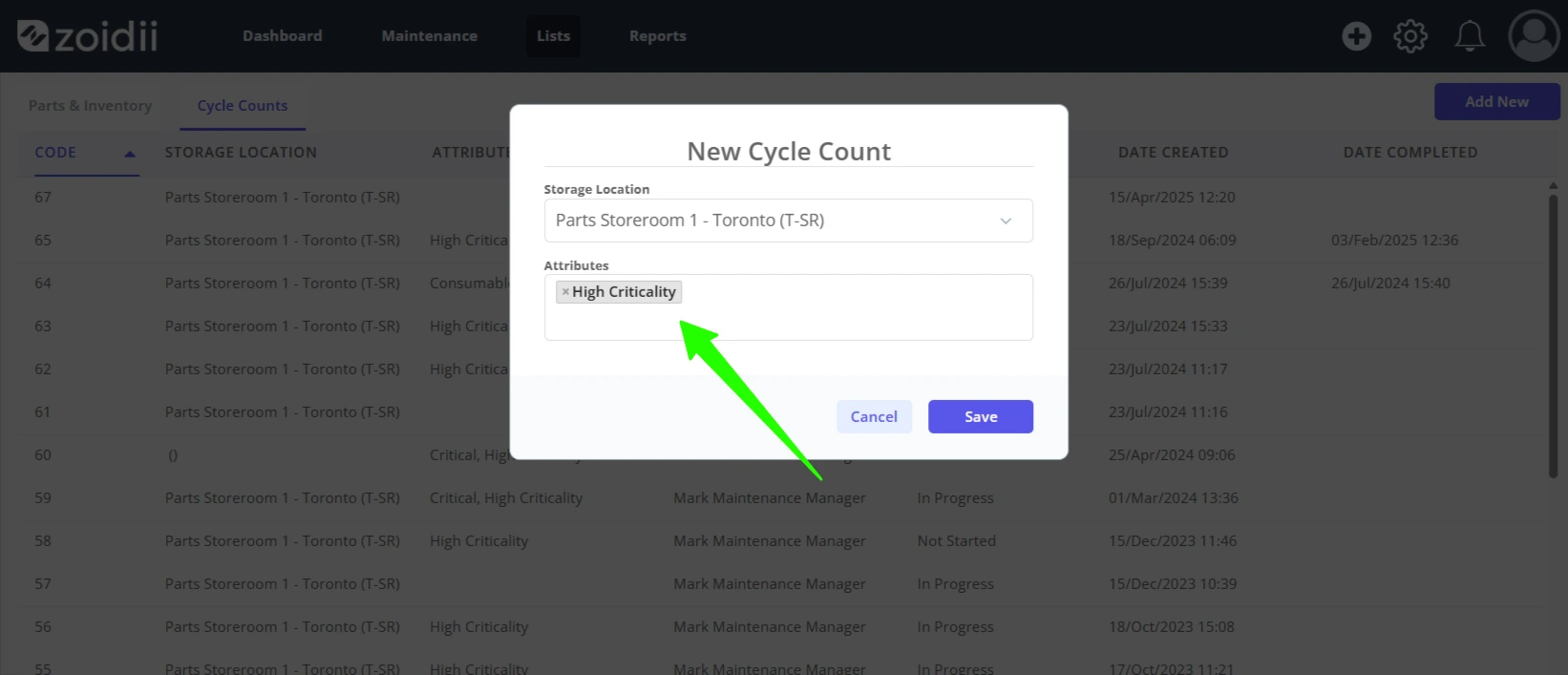The width and height of the screenshot is (1568, 675).
Task: Click the ATTRIBUTES column header
Action: [x=471, y=153]
